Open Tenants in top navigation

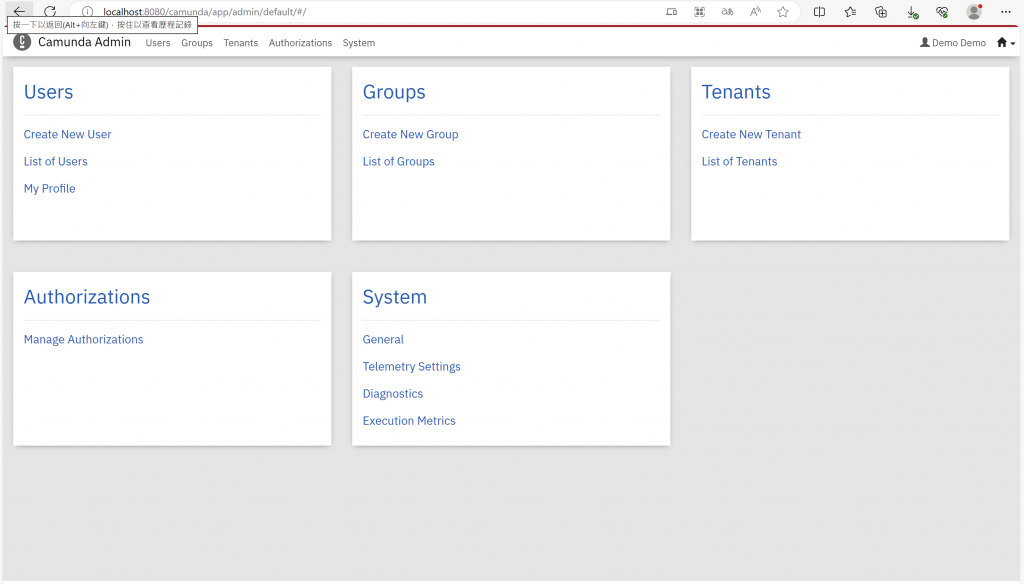pos(241,42)
